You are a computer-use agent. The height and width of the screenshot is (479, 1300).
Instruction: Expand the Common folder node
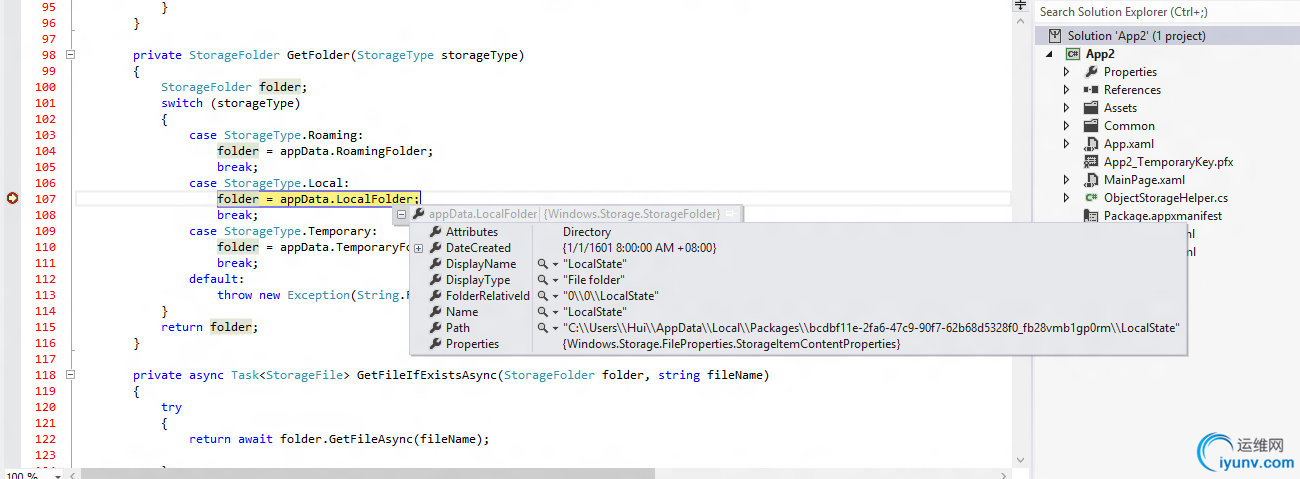(x=1067, y=126)
